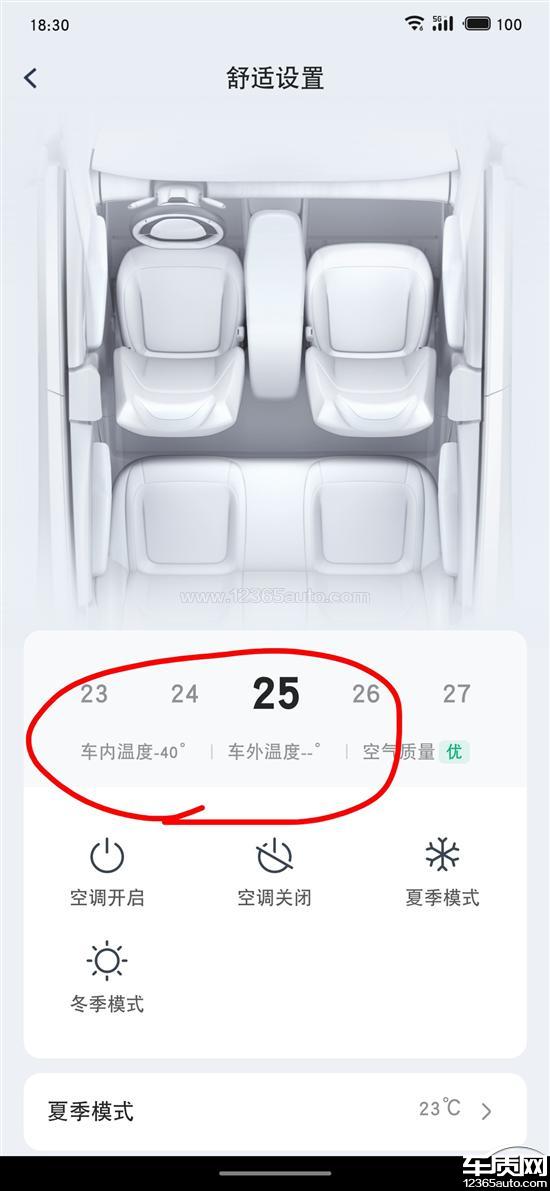
Task: Open the 夏季模式 settings row chevron
Action: pos(487,1112)
